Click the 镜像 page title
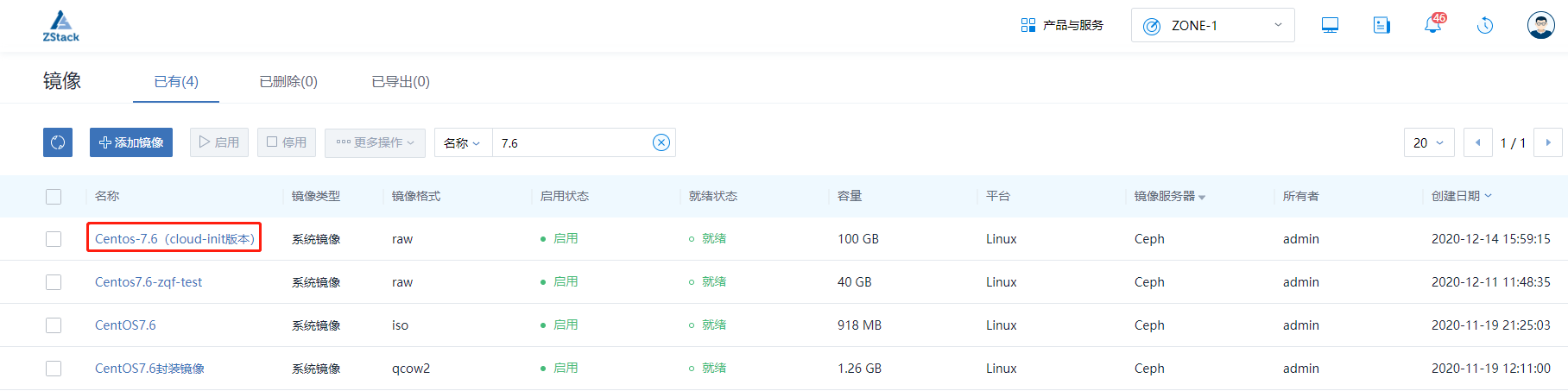This screenshot has height=391, width=1568. coord(62,81)
